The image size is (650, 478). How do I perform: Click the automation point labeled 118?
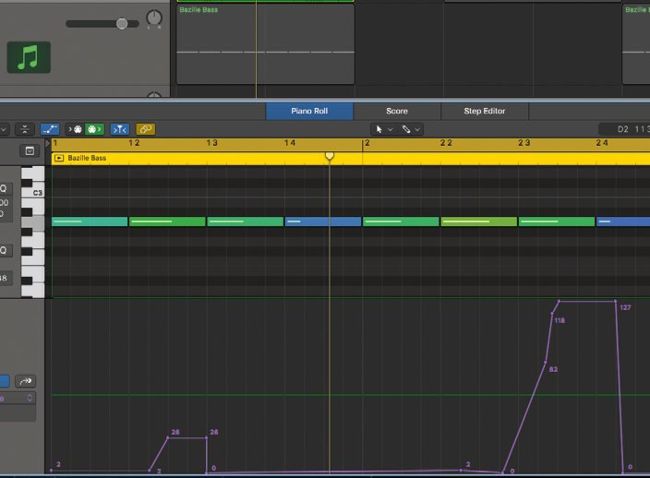pyautogui.click(x=552, y=314)
